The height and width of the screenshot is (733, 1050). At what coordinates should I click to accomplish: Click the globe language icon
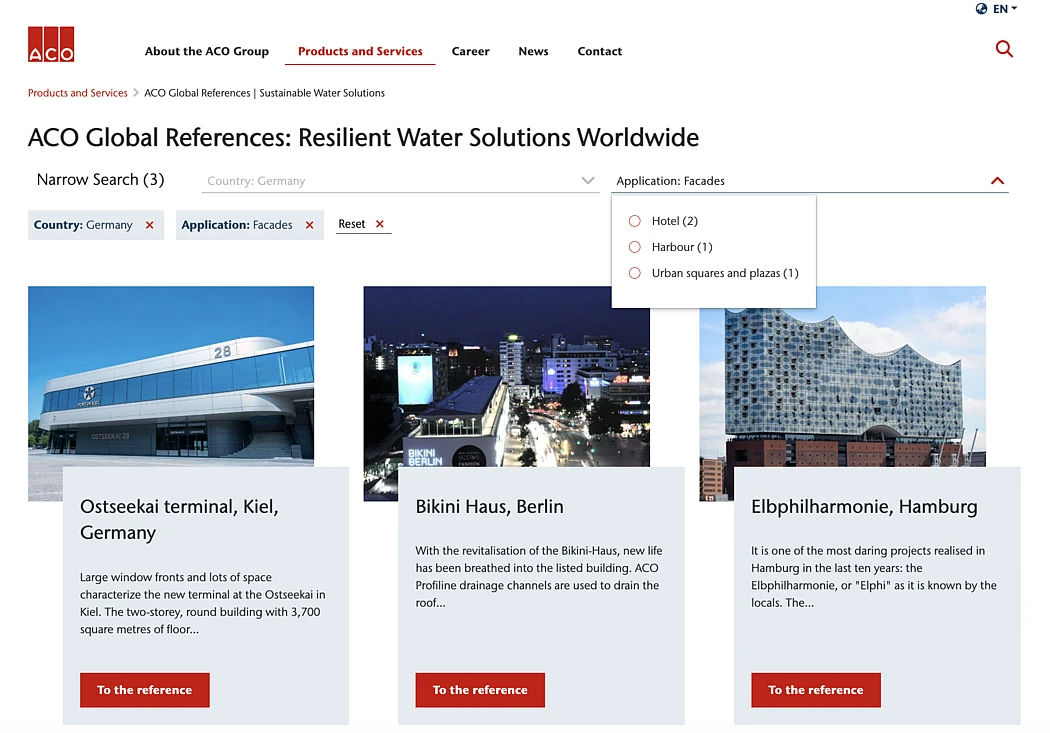981,9
